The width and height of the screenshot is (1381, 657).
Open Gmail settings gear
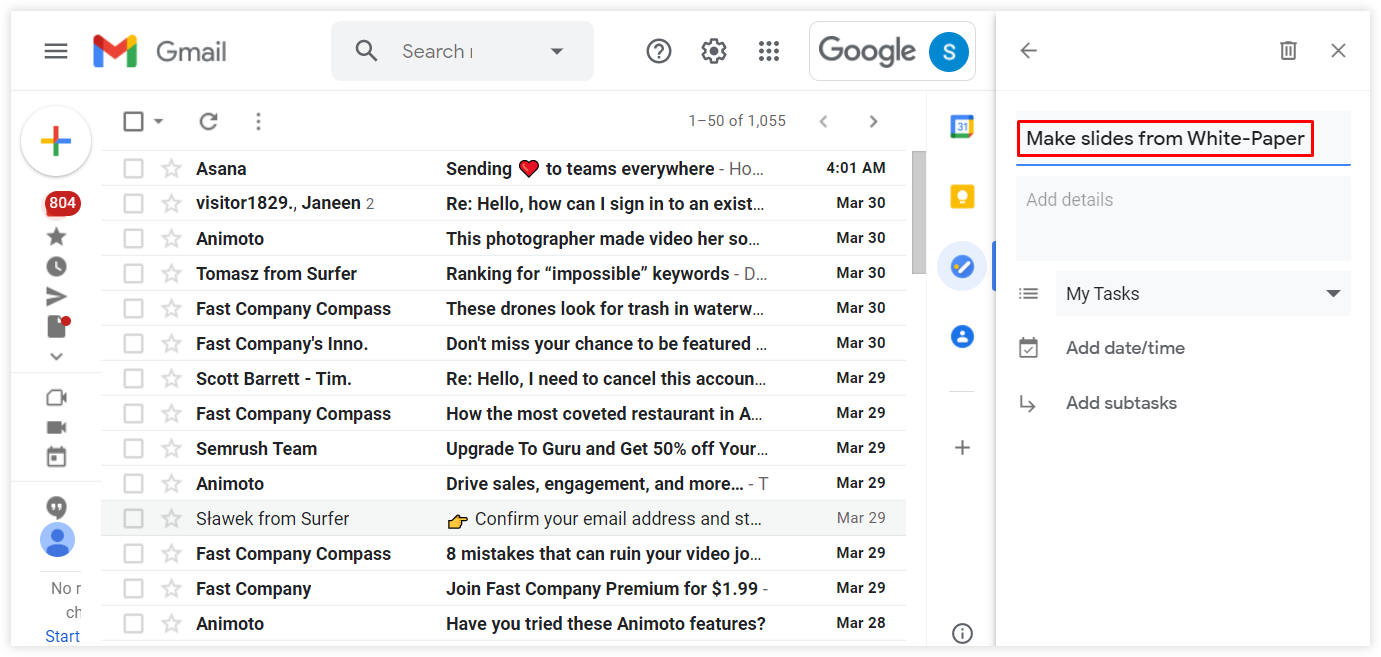713,50
